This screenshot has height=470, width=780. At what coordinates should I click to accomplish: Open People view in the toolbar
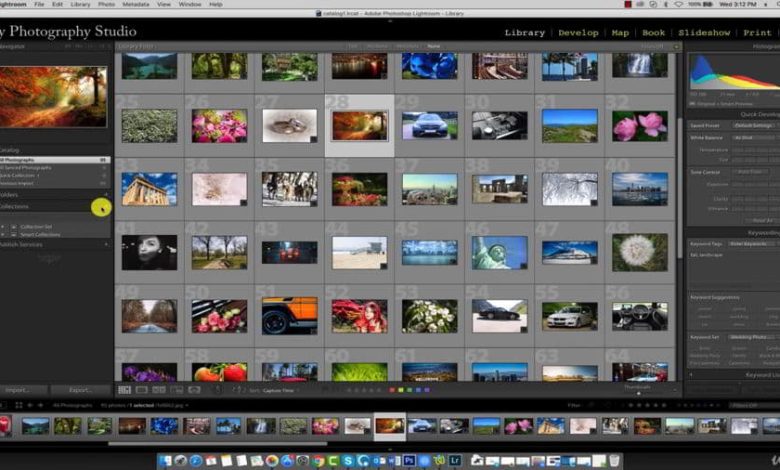pyautogui.click(x=194, y=390)
